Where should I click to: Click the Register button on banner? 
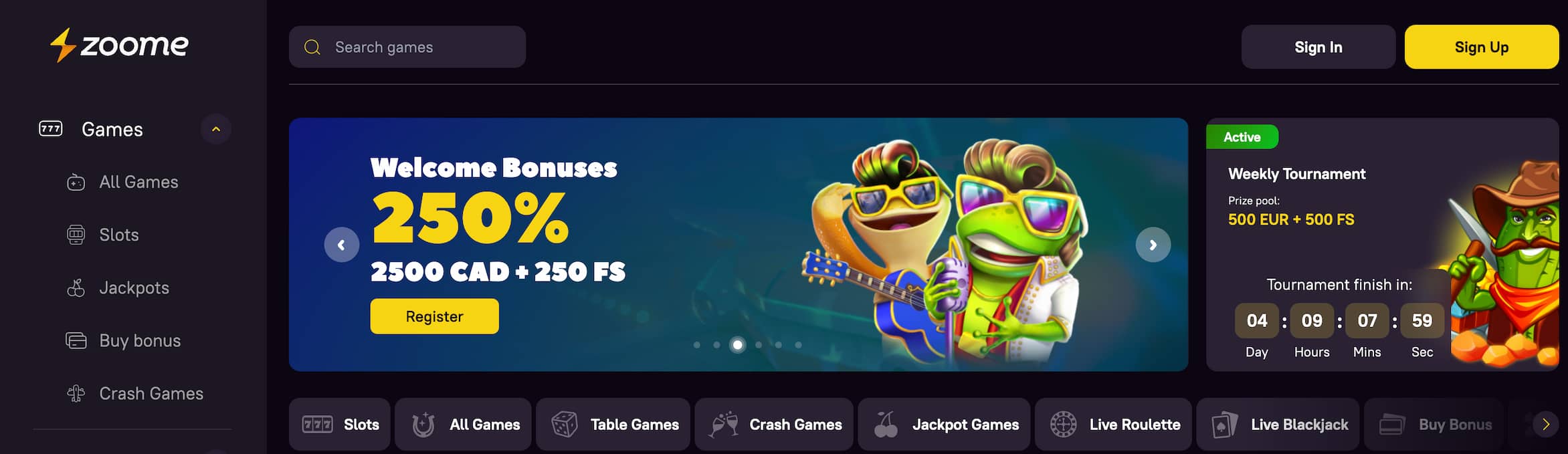tap(435, 316)
